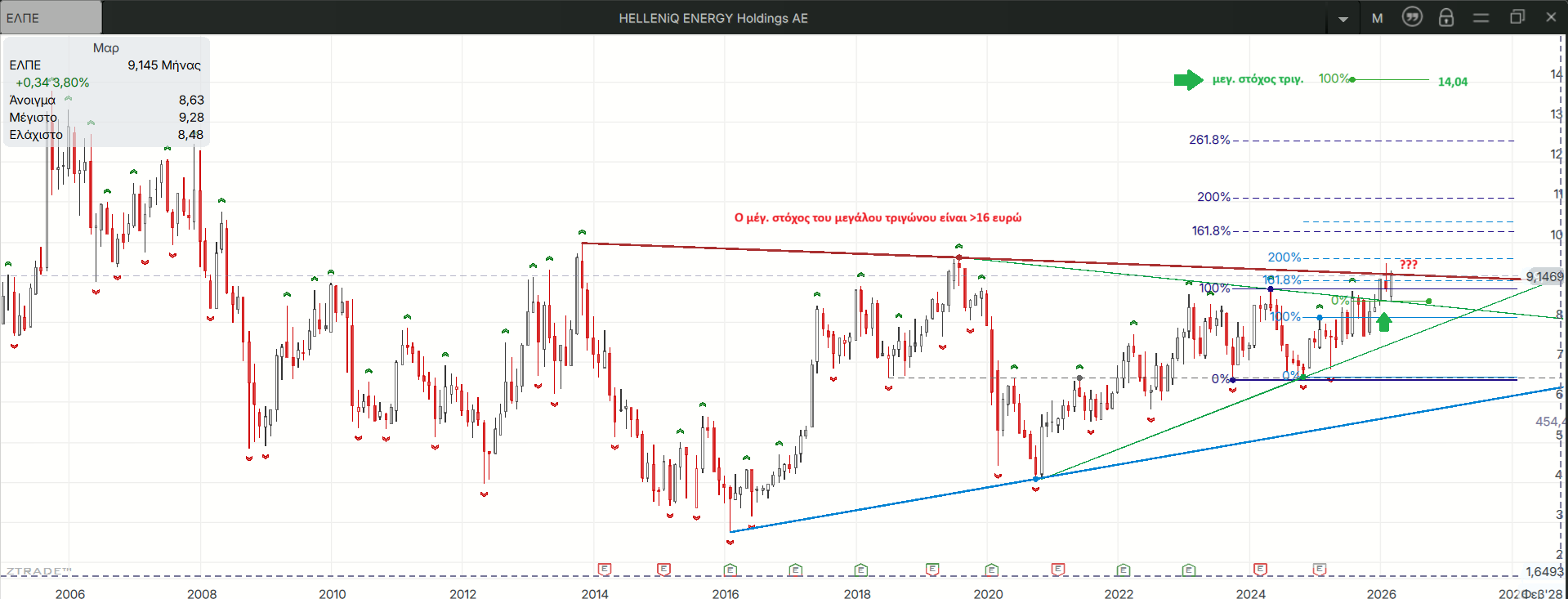Image resolution: width=1568 pixels, height=599 pixels.
Task: Select the green 14,04 target price label
Action: pos(1452,82)
